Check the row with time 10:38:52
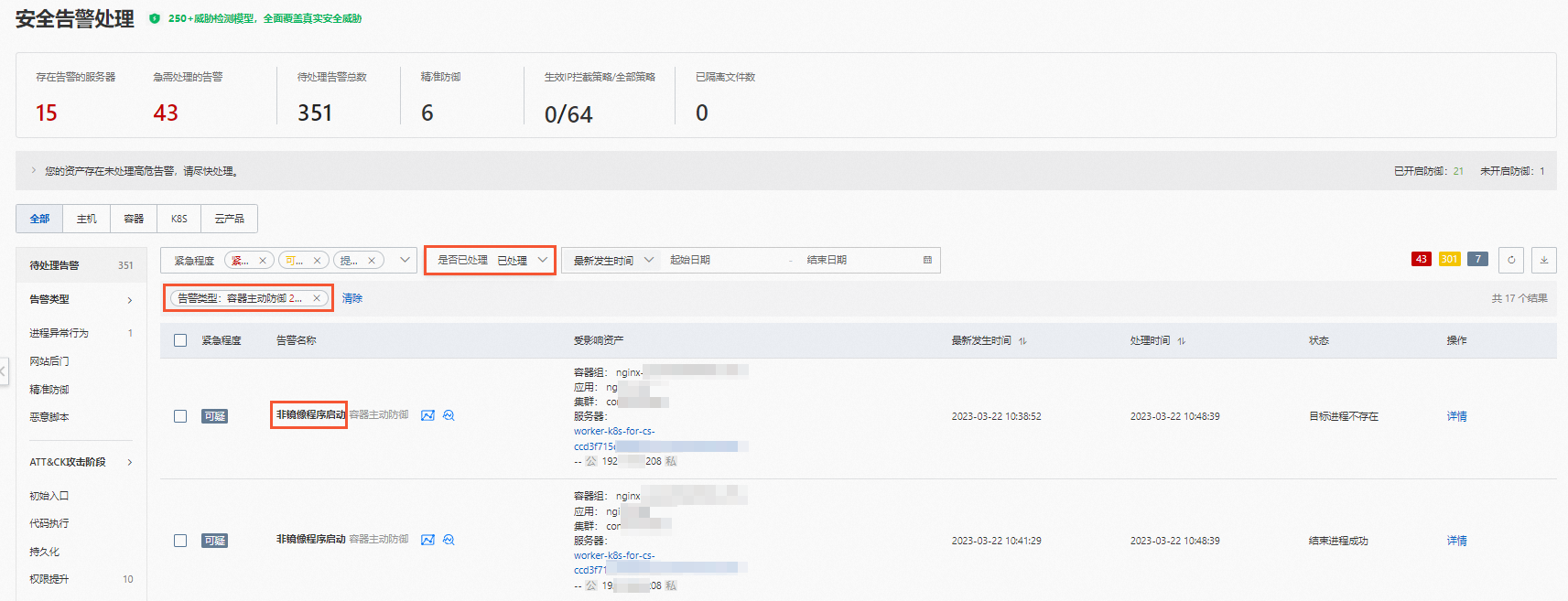 click(x=180, y=416)
